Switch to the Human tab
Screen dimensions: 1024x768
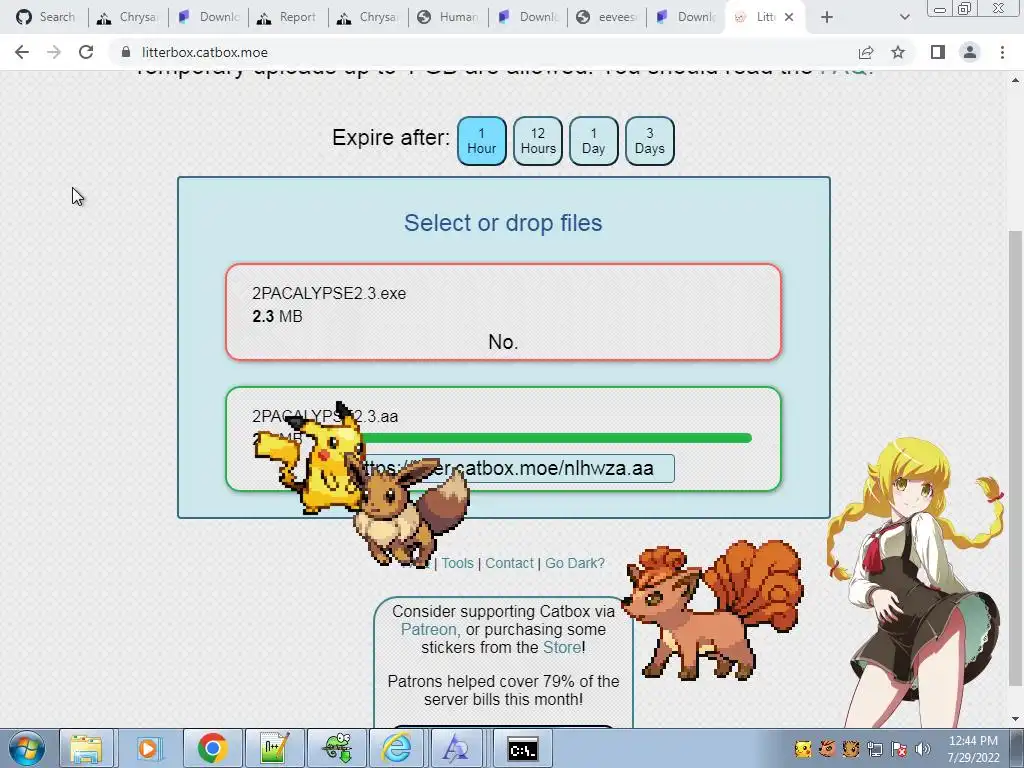tap(448, 17)
